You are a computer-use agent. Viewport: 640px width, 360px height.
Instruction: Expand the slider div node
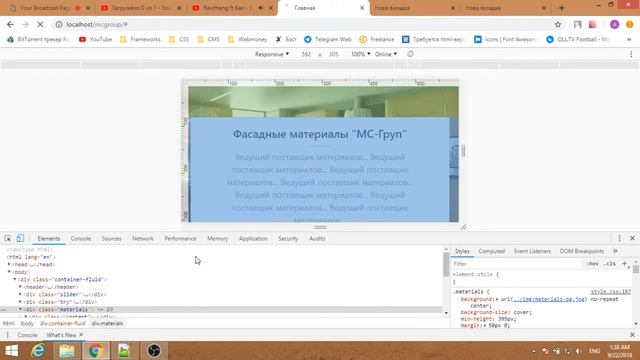click(x=20, y=294)
